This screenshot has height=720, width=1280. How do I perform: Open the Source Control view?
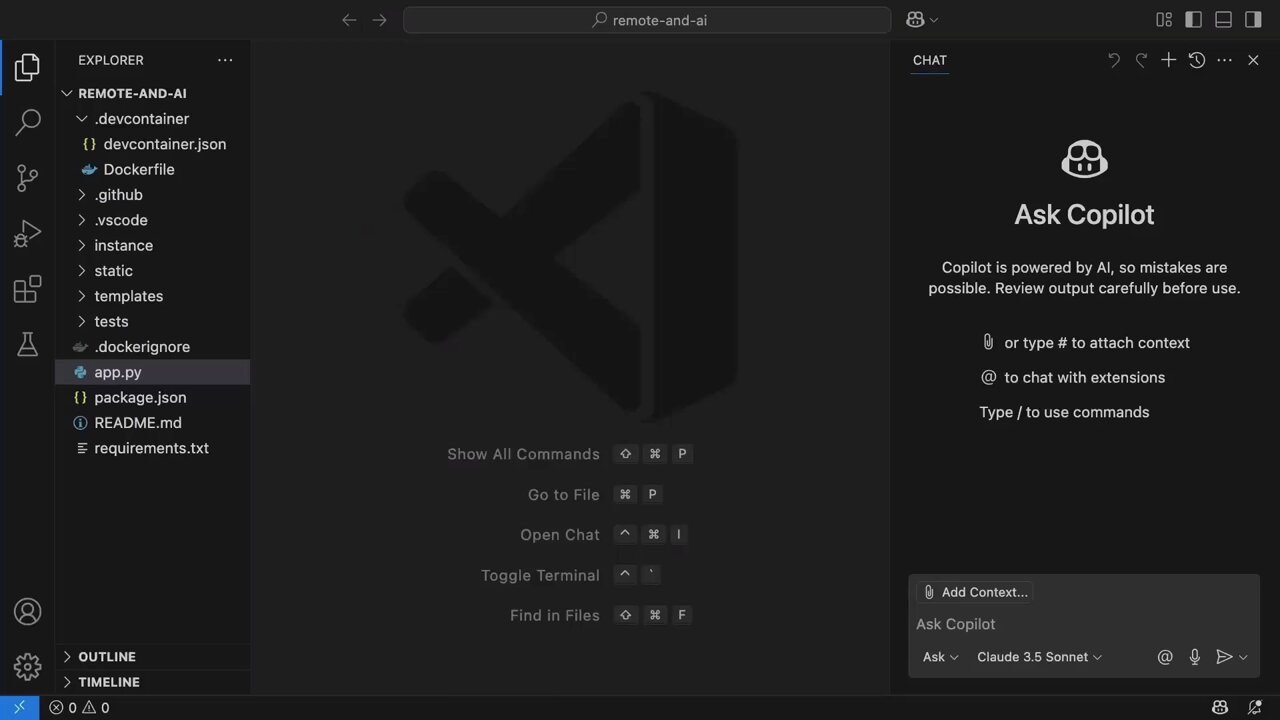[x=27, y=178]
